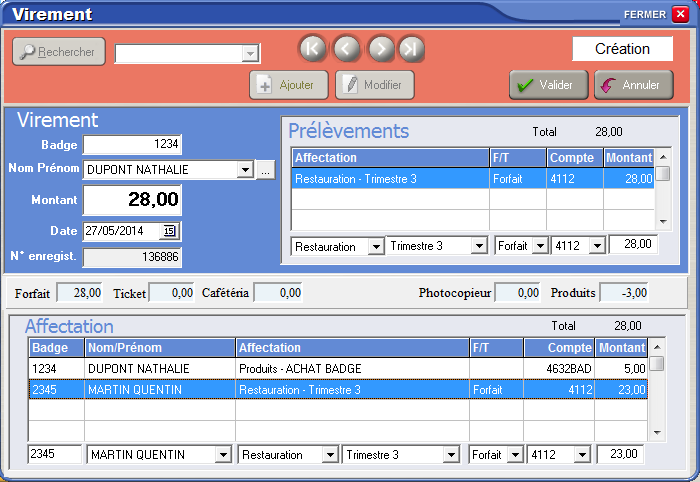Click the Produits - ACHAT BADGE cell
The width and height of the screenshot is (700, 482).
(x=352, y=369)
